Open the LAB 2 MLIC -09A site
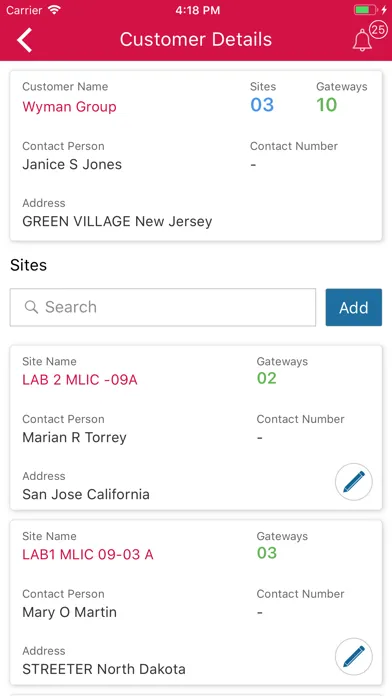The height and width of the screenshot is (696, 392). pyautogui.click(x=80, y=380)
